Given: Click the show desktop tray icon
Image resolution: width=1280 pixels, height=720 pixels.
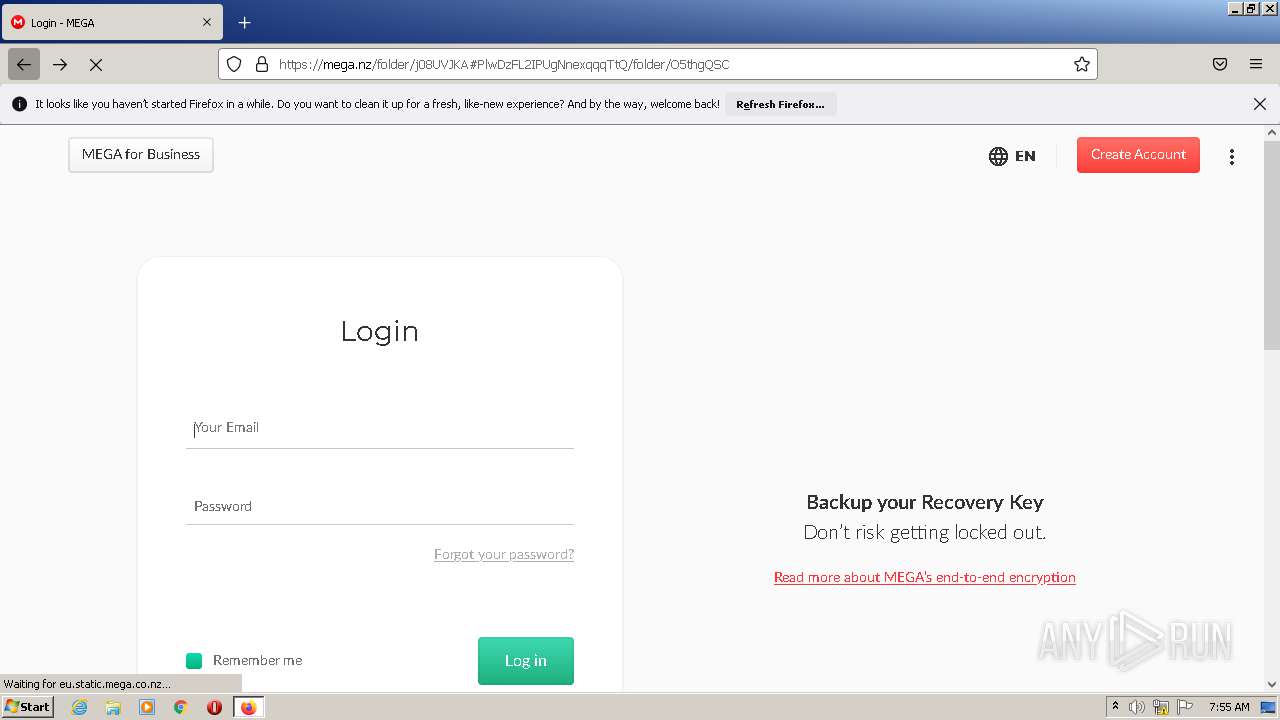Looking at the screenshot, I should tap(1269, 707).
